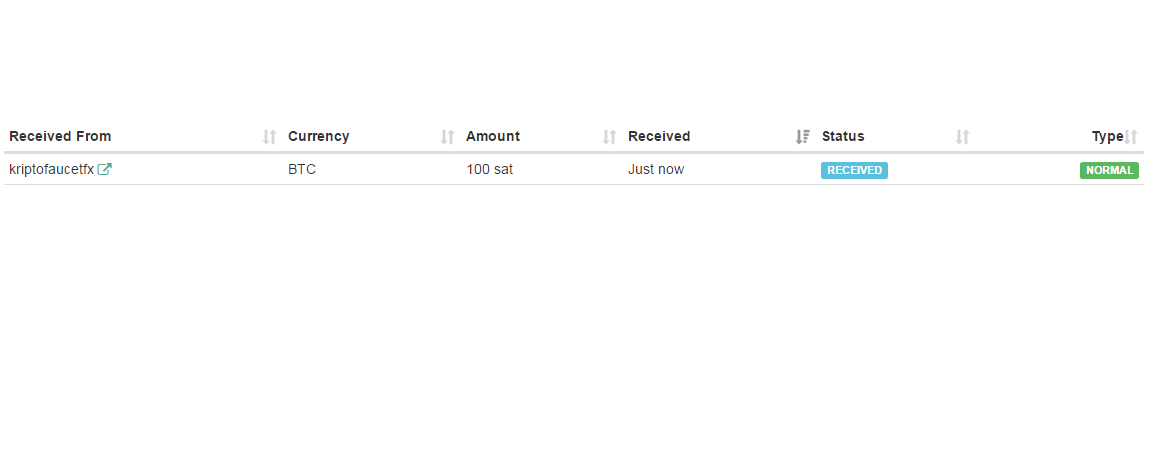Sort by the Received From header label

click(x=60, y=137)
